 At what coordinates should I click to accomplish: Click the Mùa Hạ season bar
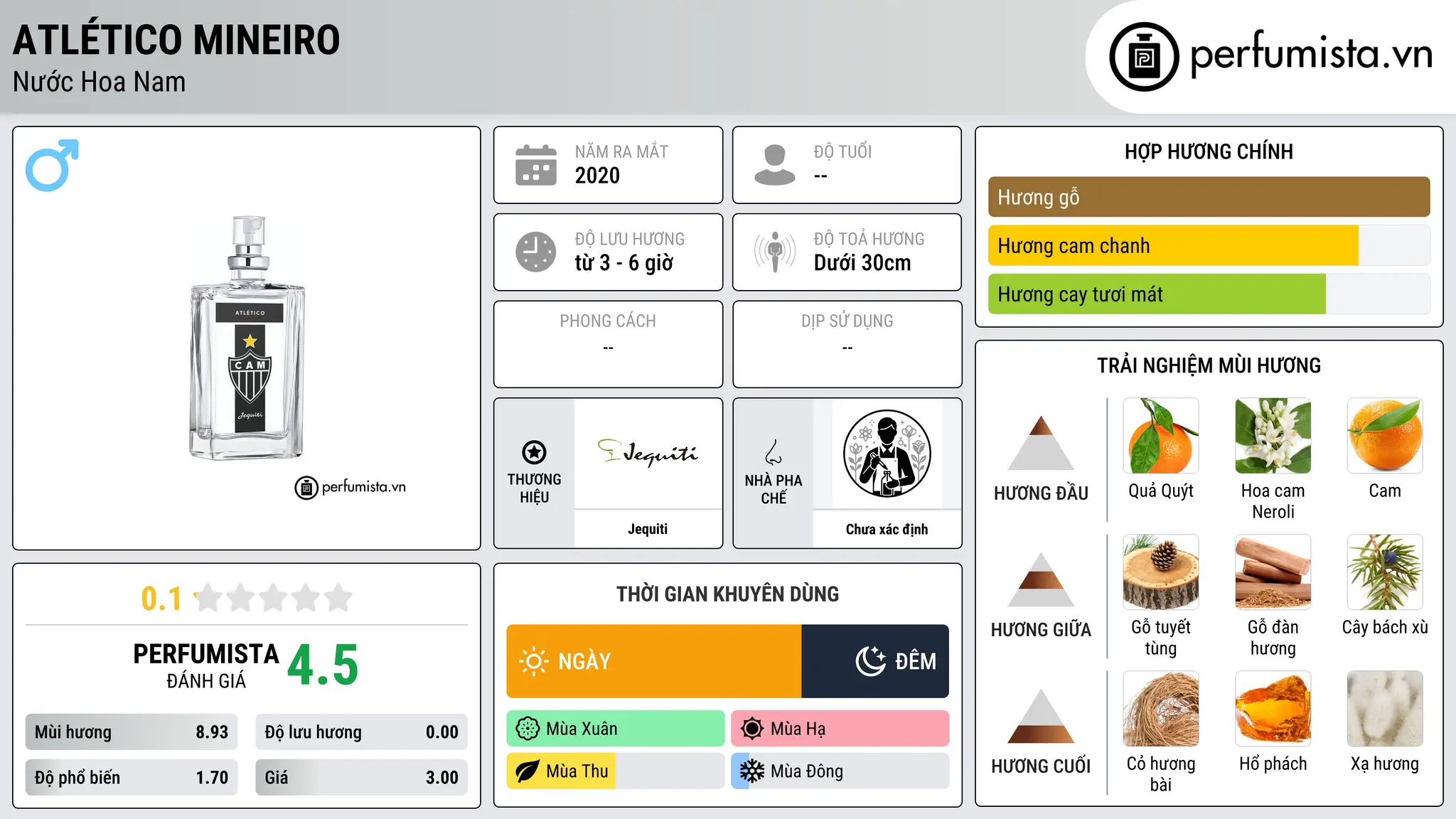tap(840, 729)
